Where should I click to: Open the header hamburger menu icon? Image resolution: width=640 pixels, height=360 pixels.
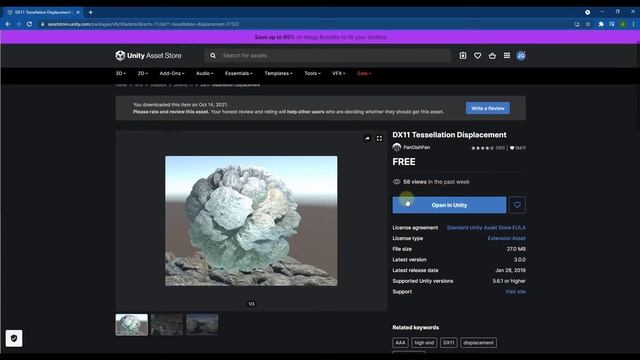pyautogui.click(x=507, y=56)
